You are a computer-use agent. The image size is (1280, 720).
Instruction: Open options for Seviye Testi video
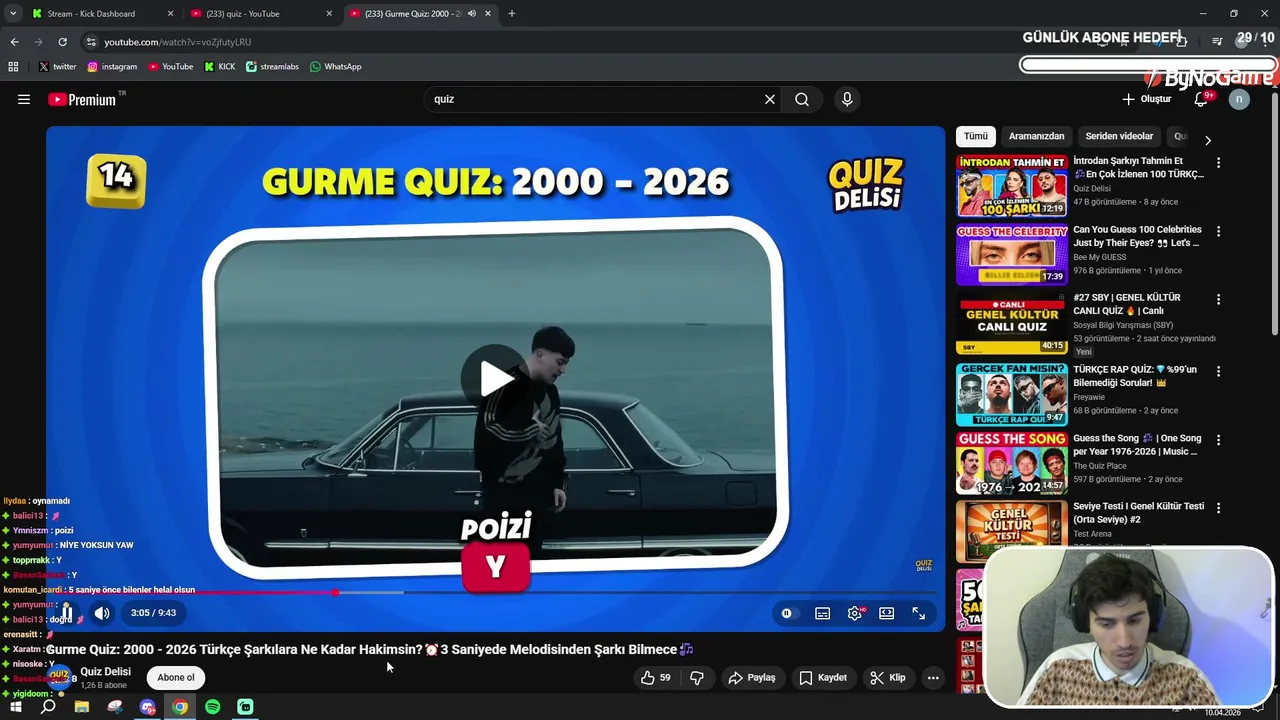(x=1218, y=508)
